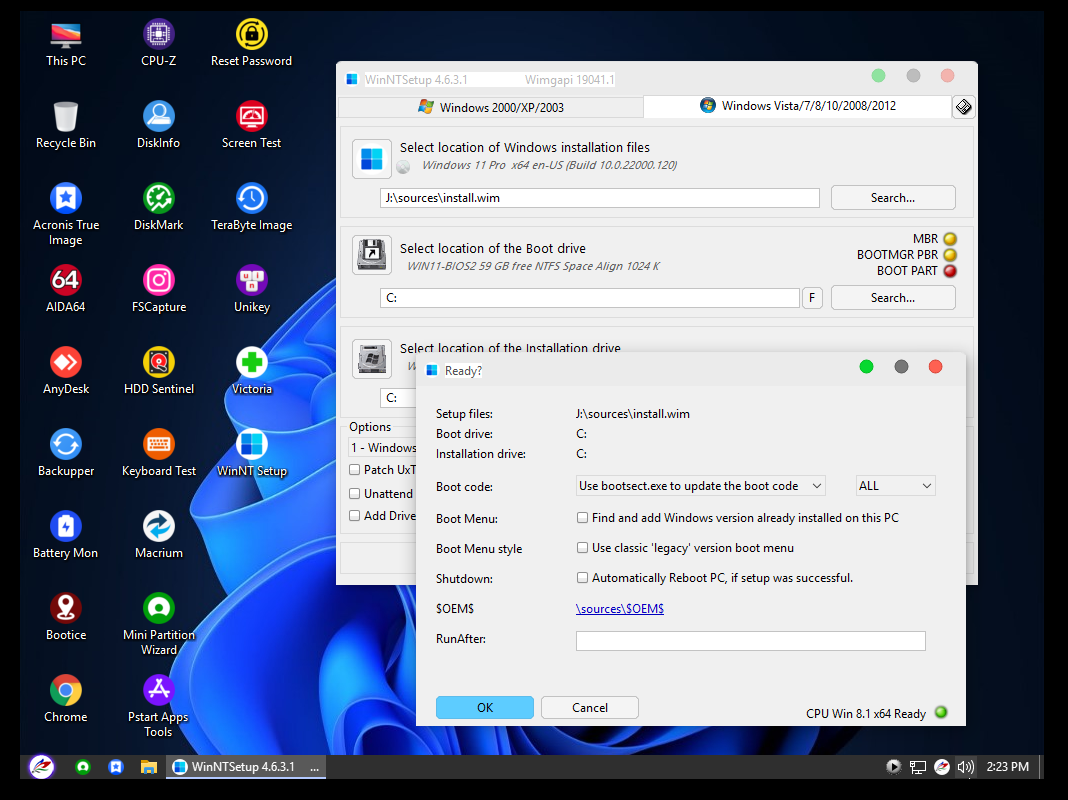The height and width of the screenshot is (800, 1068).
Task: Click Cancel in the Ready dialog
Action: pyautogui.click(x=590, y=707)
